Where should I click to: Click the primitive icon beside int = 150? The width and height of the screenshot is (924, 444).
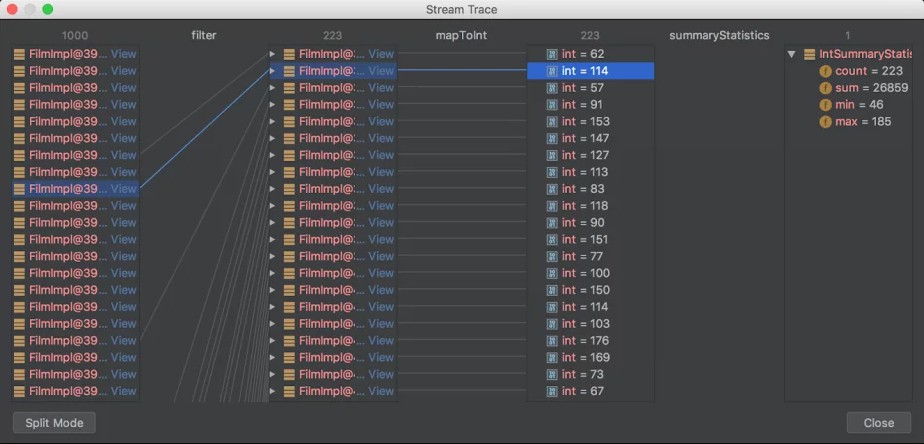pyautogui.click(x=552, y=290)
